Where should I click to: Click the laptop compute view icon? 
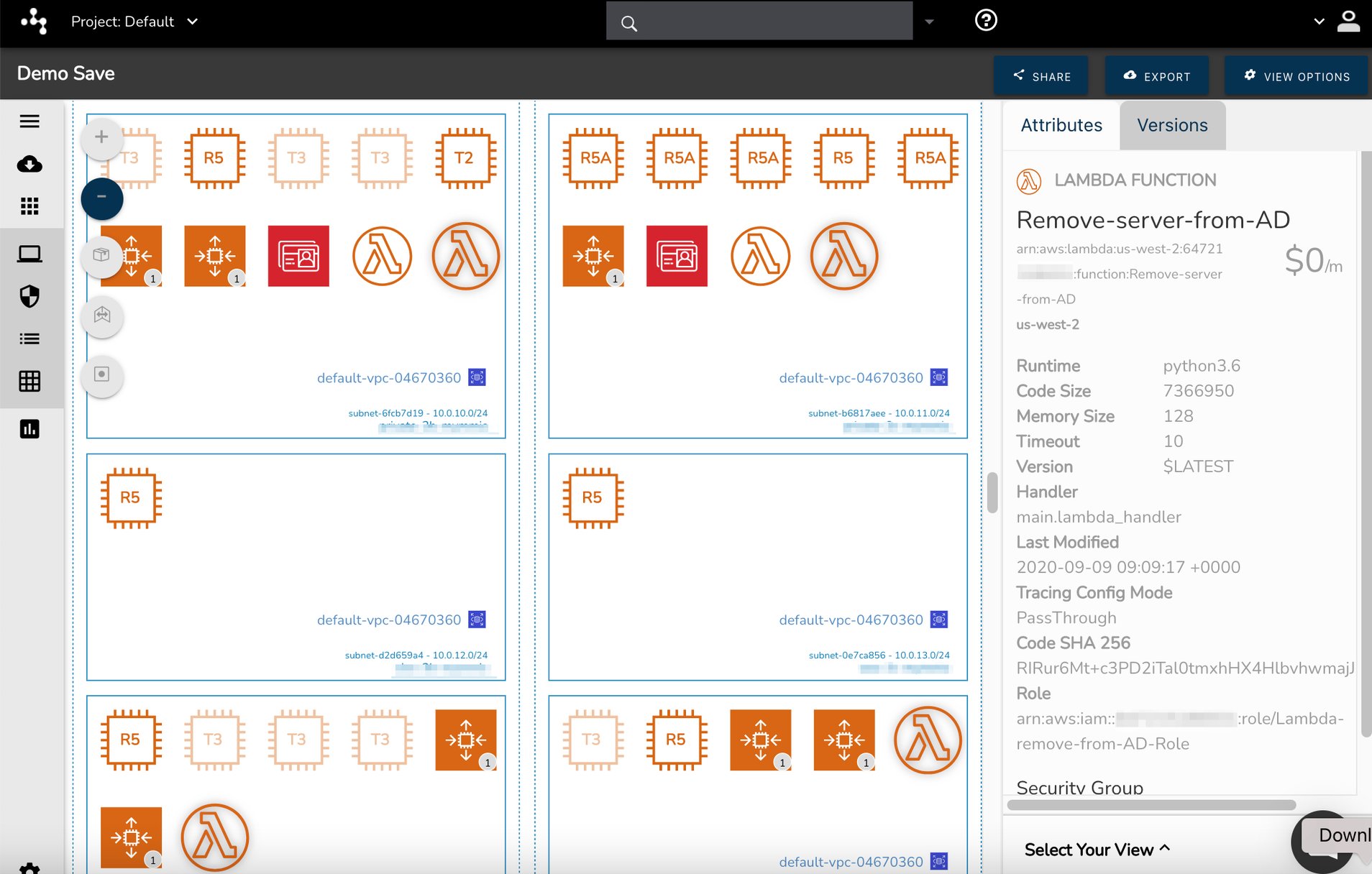pyautogui.click(x=29, y=253)
